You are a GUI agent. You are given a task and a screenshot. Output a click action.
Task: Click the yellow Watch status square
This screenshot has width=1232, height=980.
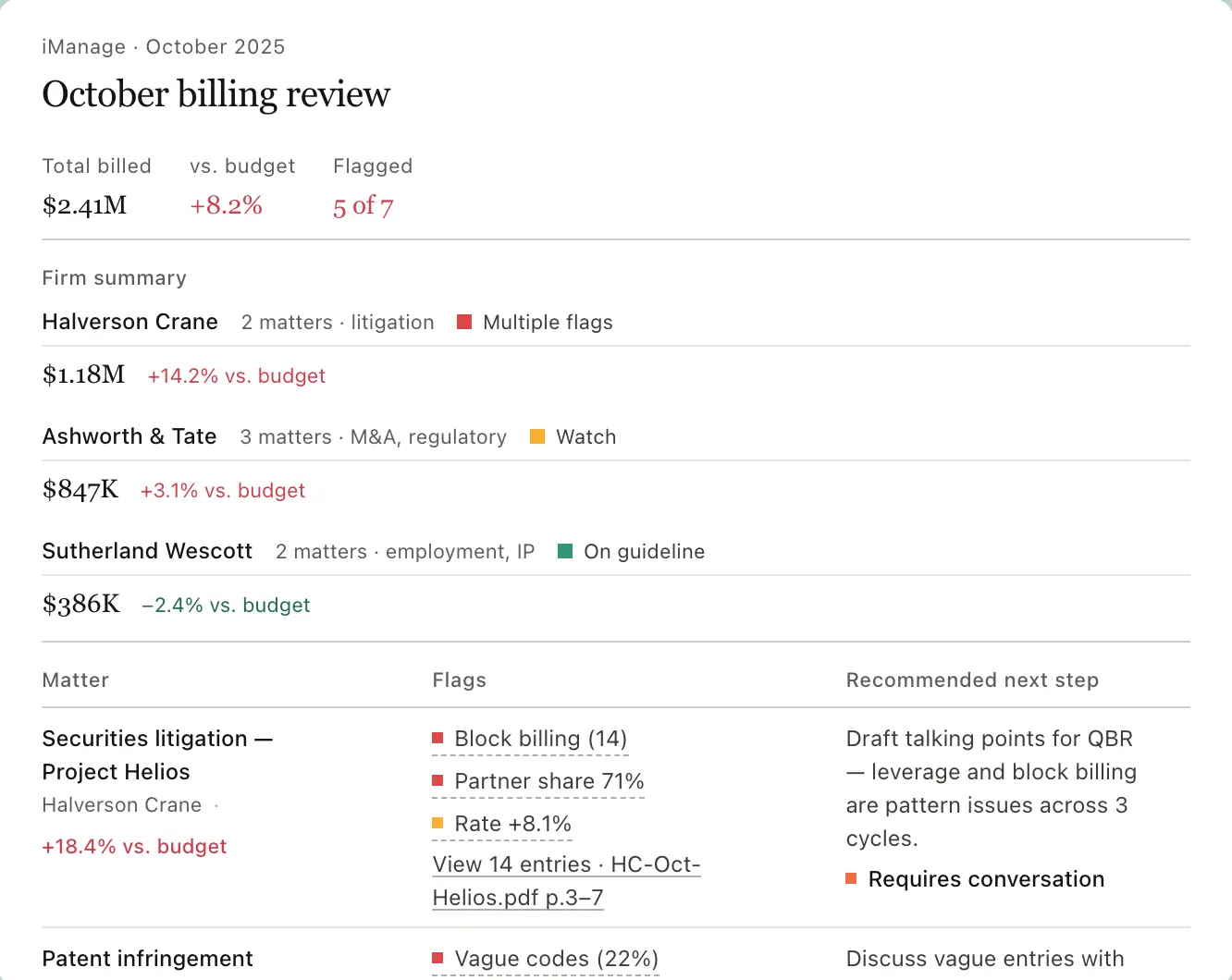(x=537, y=436)
